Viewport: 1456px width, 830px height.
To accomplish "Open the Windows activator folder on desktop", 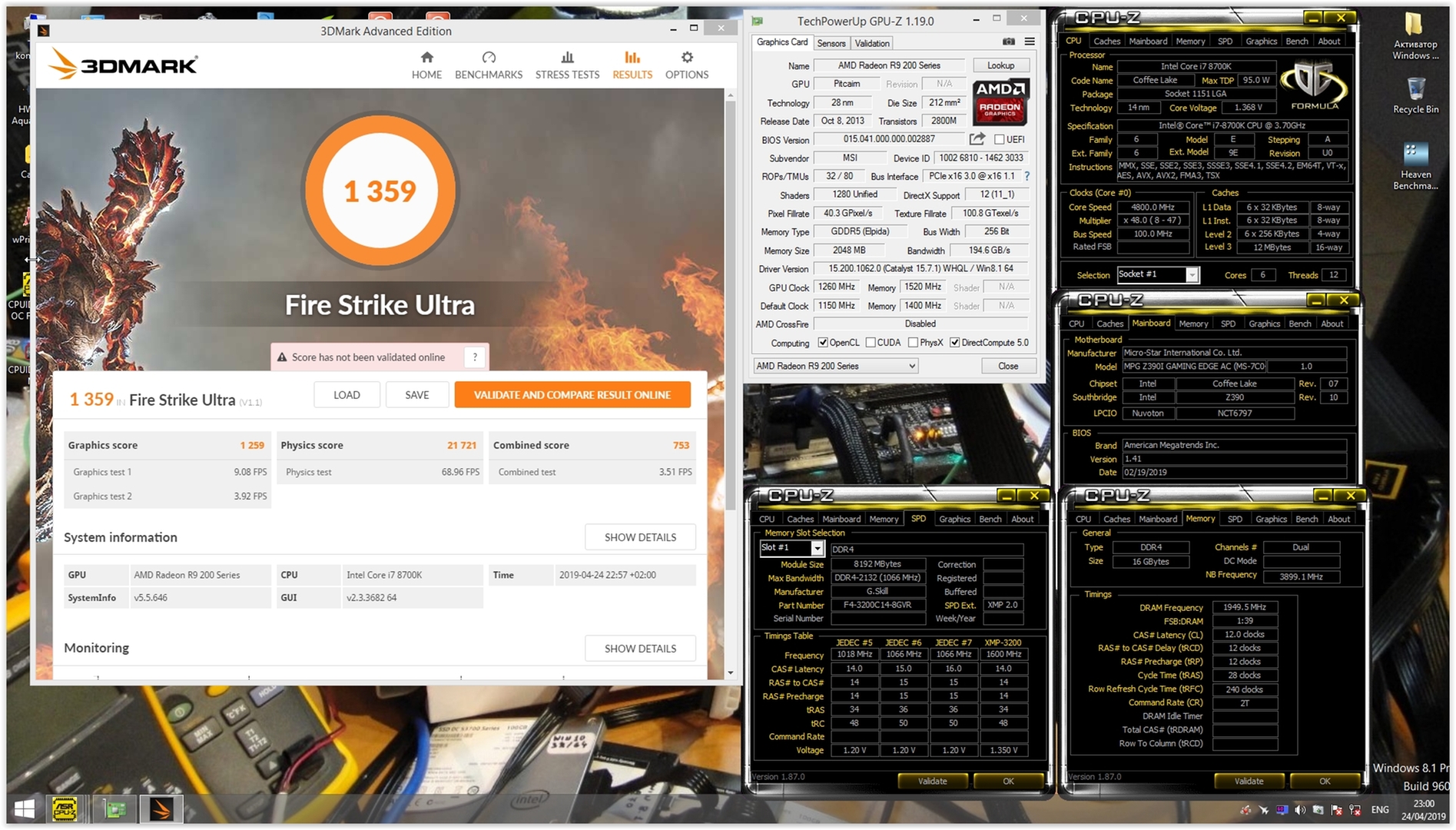I will [x=1415, y=35].
